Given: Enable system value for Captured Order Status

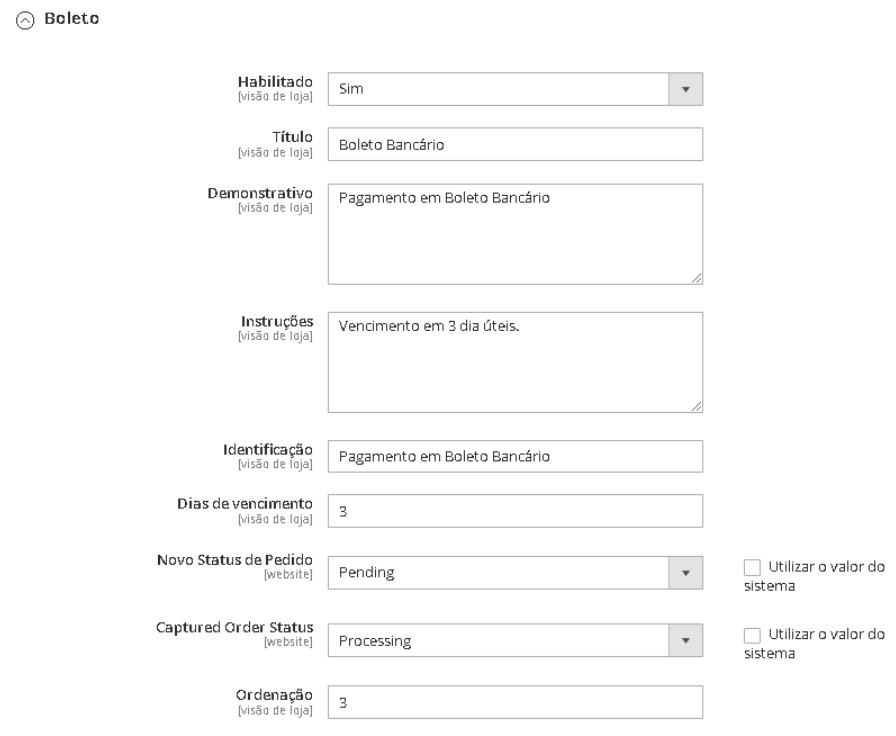Looking at the screenshot, I should [x=753, y=634].
